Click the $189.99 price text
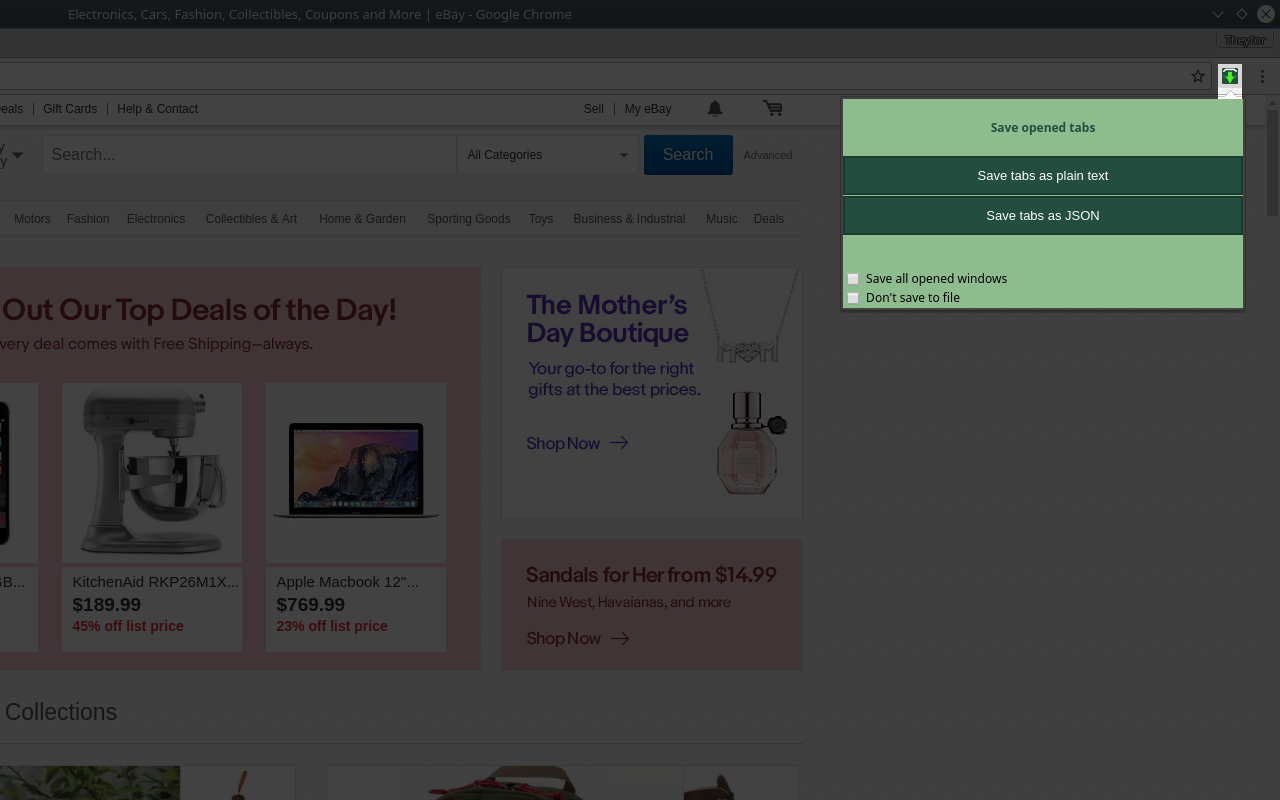 [107, 605]
